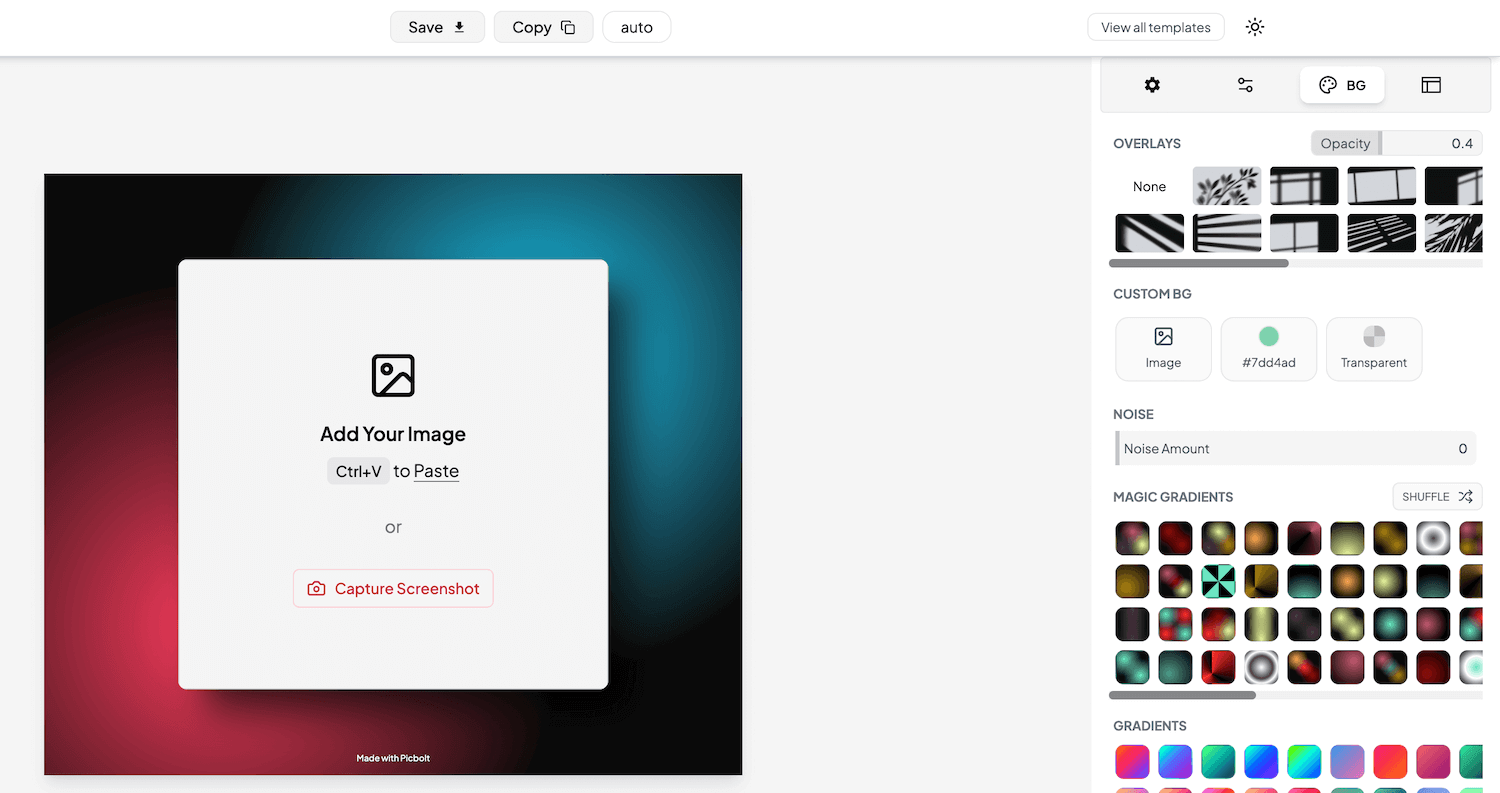Select the teal and red checkered magic gradient

pos(1176,624)
